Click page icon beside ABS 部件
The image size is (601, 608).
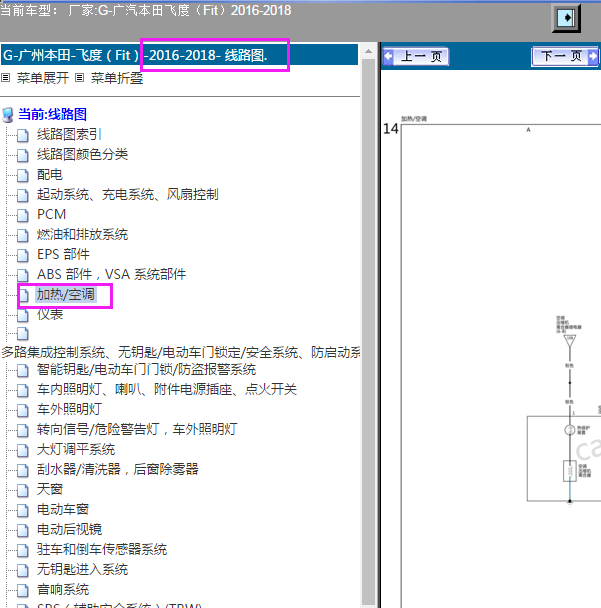click(23, 275)
